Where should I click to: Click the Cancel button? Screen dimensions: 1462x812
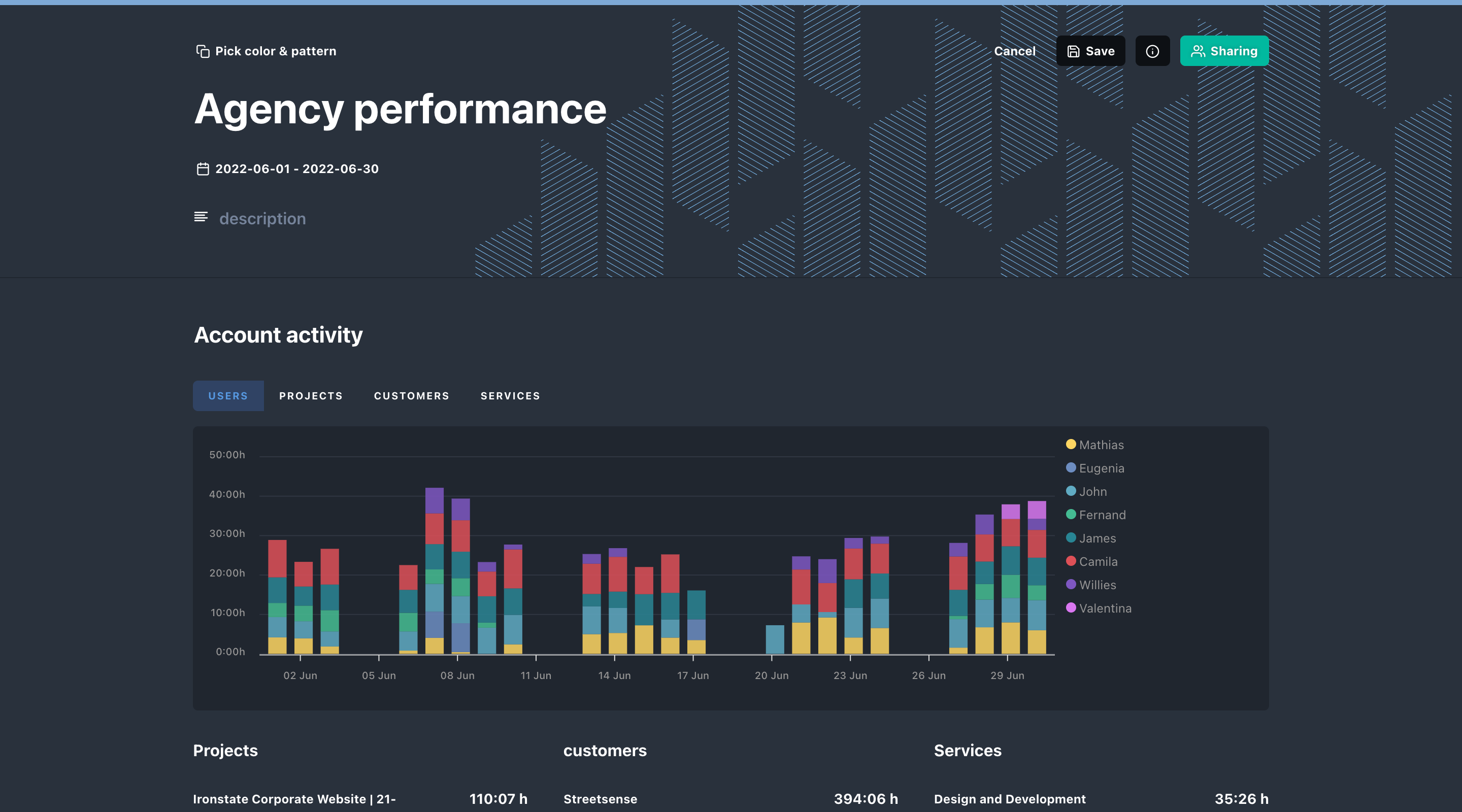1014,51
